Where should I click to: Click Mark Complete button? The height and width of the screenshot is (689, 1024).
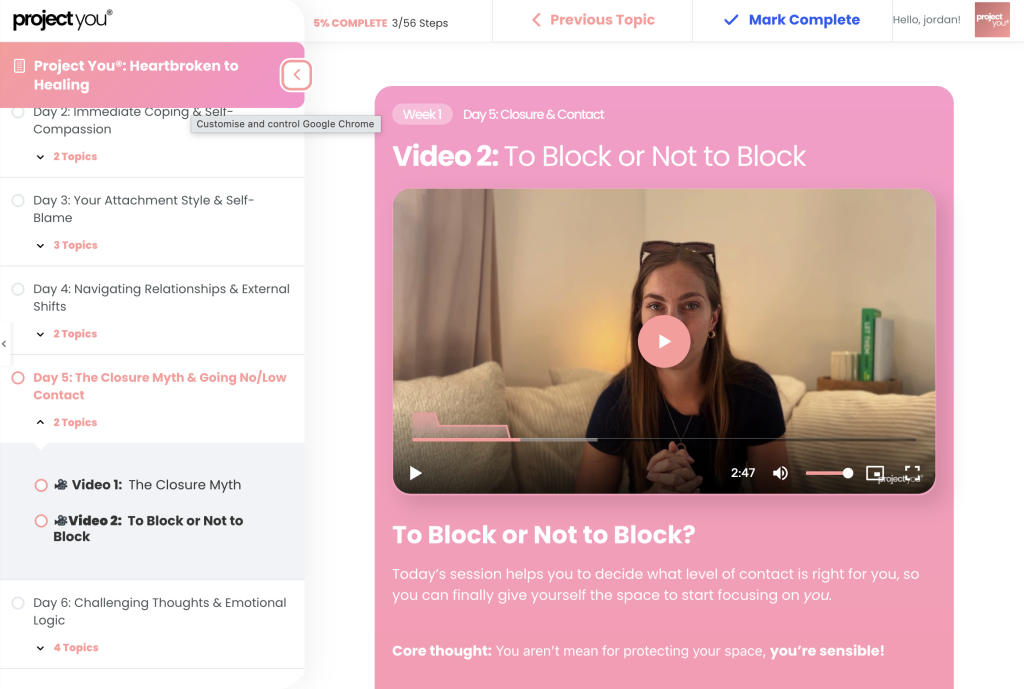tap(791, 20)
